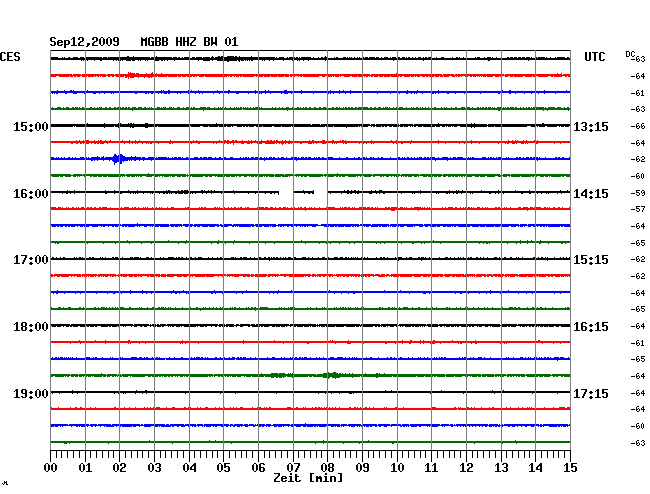Click the top black trace burst near minute 05
Image resolution: width=650 pixels, height=494 pixels.
pyautogui.click(x=228, y=59)
